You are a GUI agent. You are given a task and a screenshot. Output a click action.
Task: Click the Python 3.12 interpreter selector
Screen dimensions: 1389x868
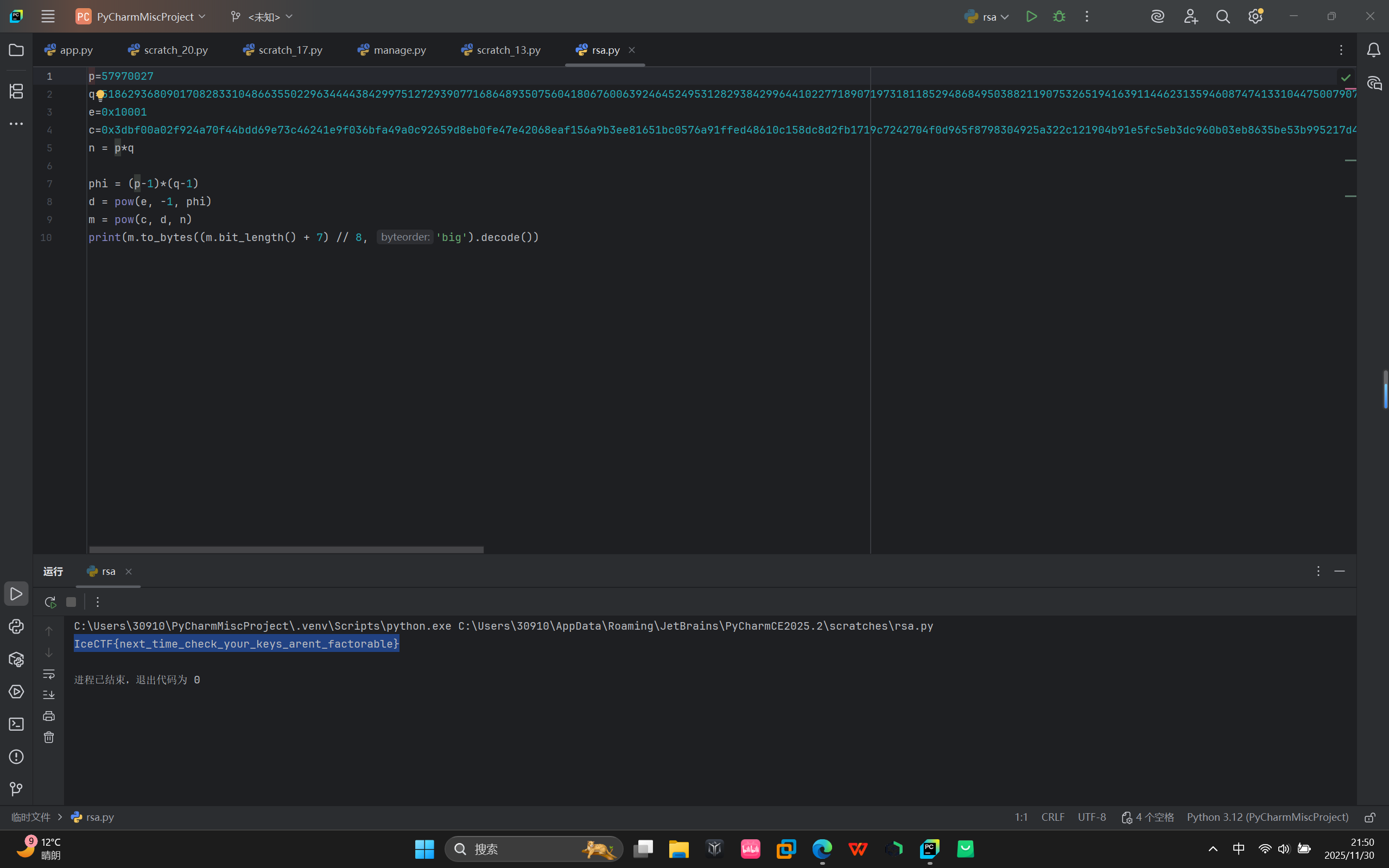point(1267,817)
